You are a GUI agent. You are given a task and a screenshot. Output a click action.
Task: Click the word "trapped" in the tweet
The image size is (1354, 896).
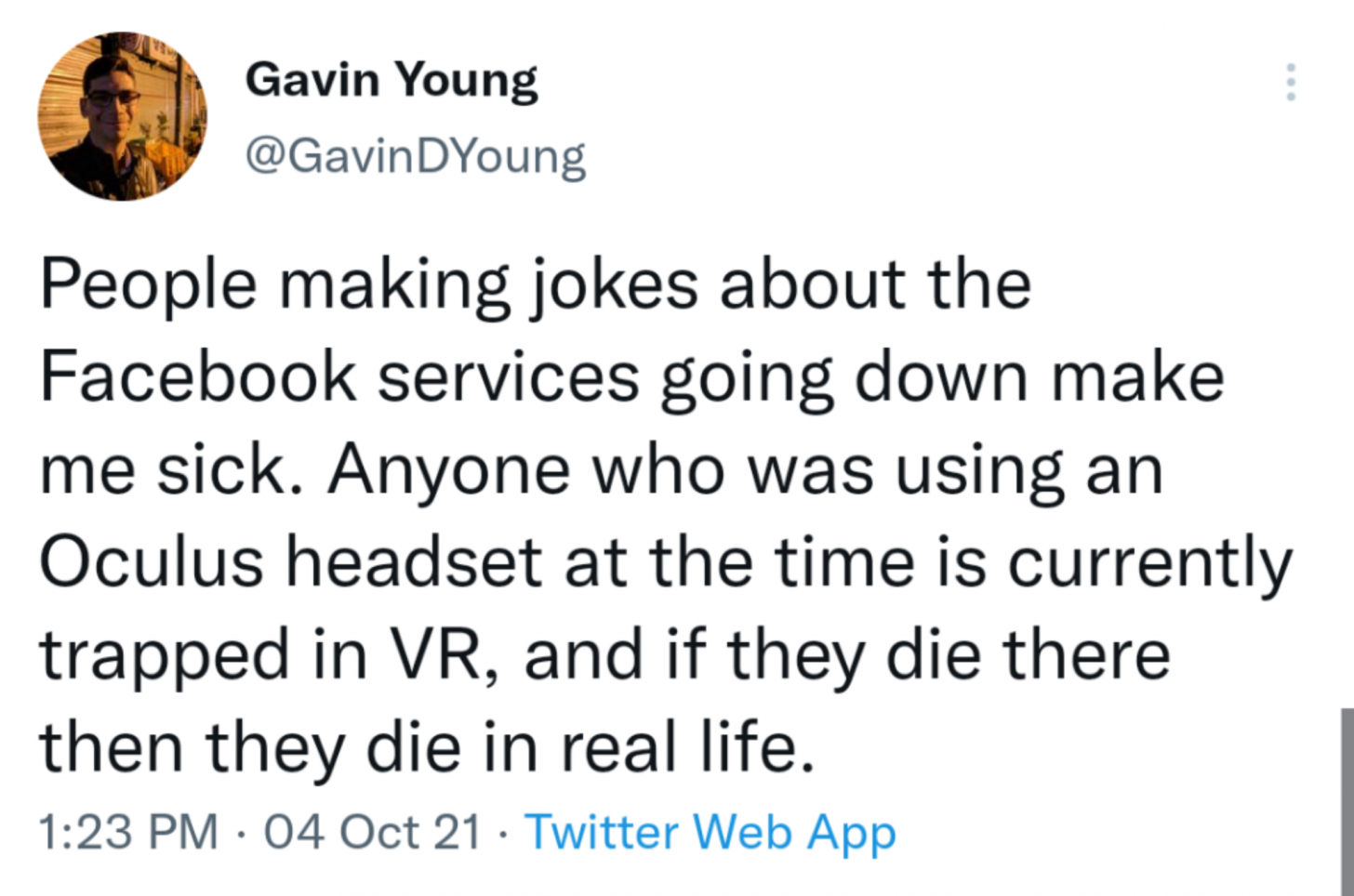pyautogui.click(x=164, y=656)
